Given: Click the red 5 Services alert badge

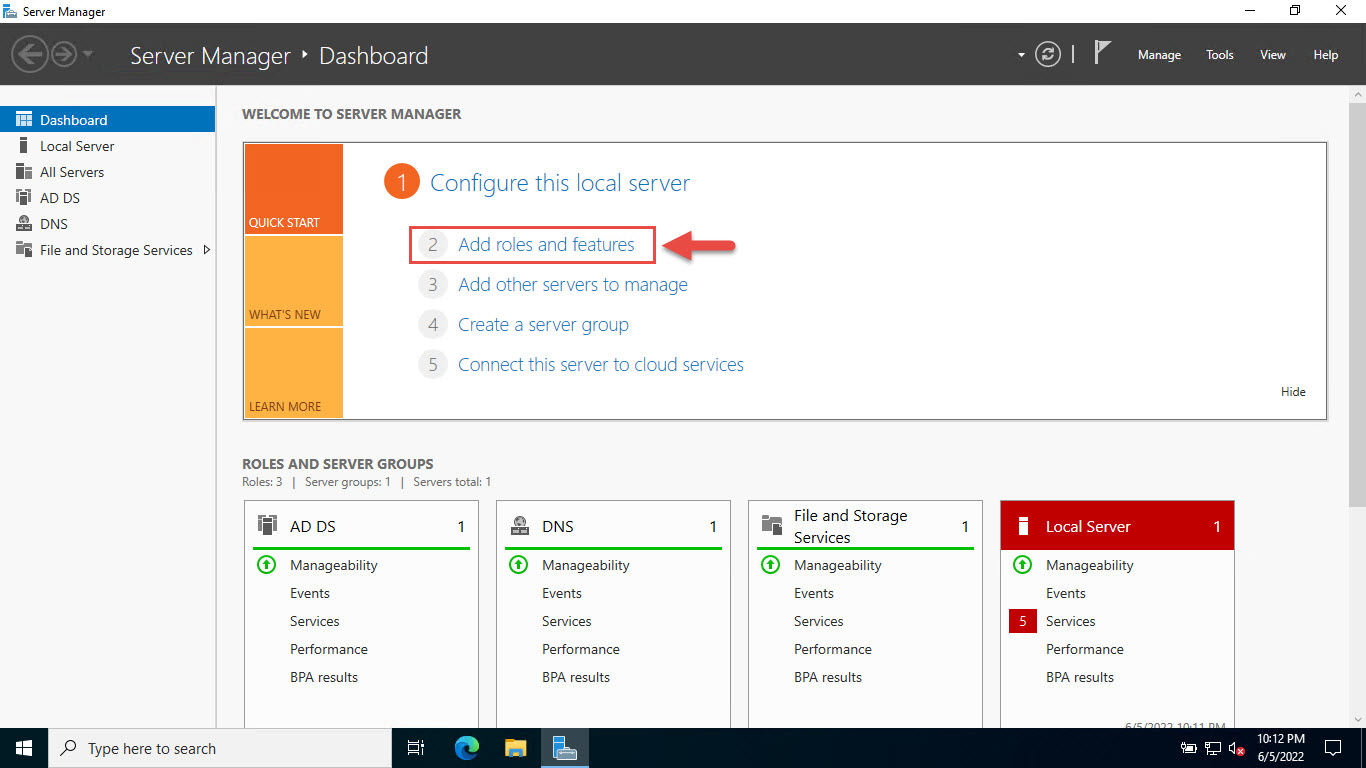Looking at the screenshot, I should point(1023,621).
